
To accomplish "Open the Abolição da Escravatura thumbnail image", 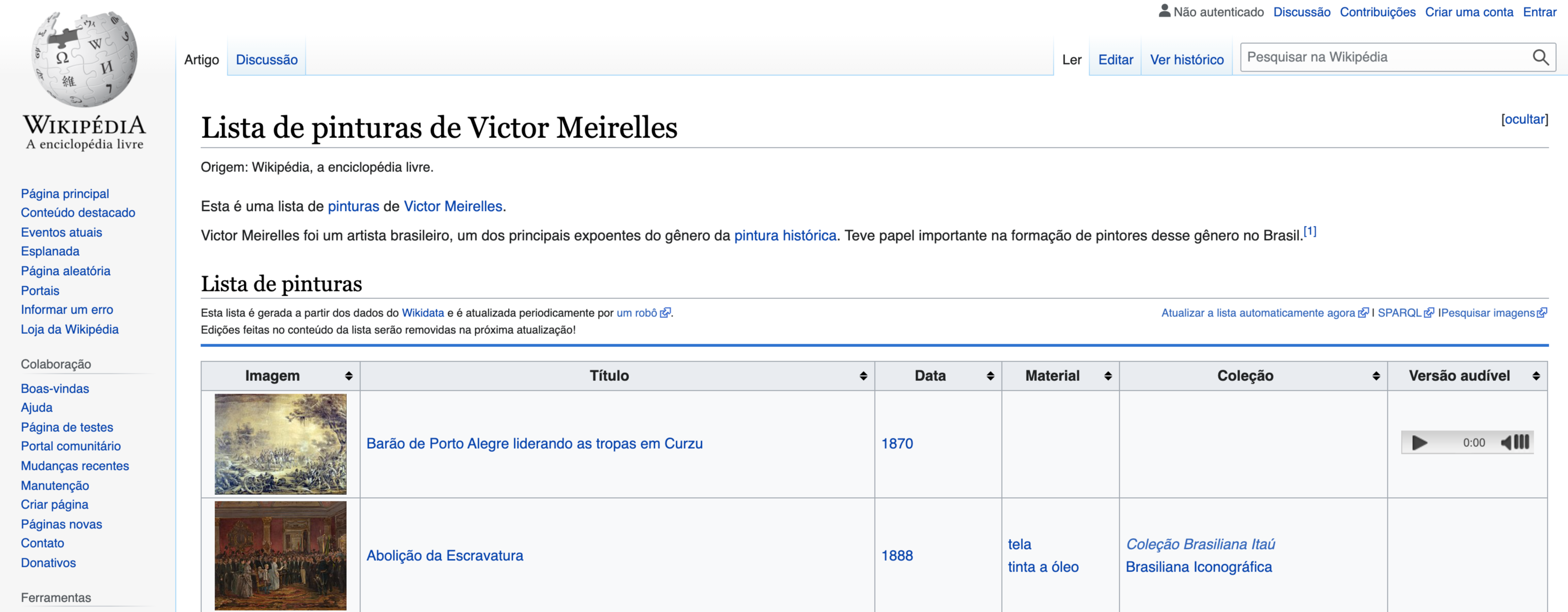I will (280, 555).
